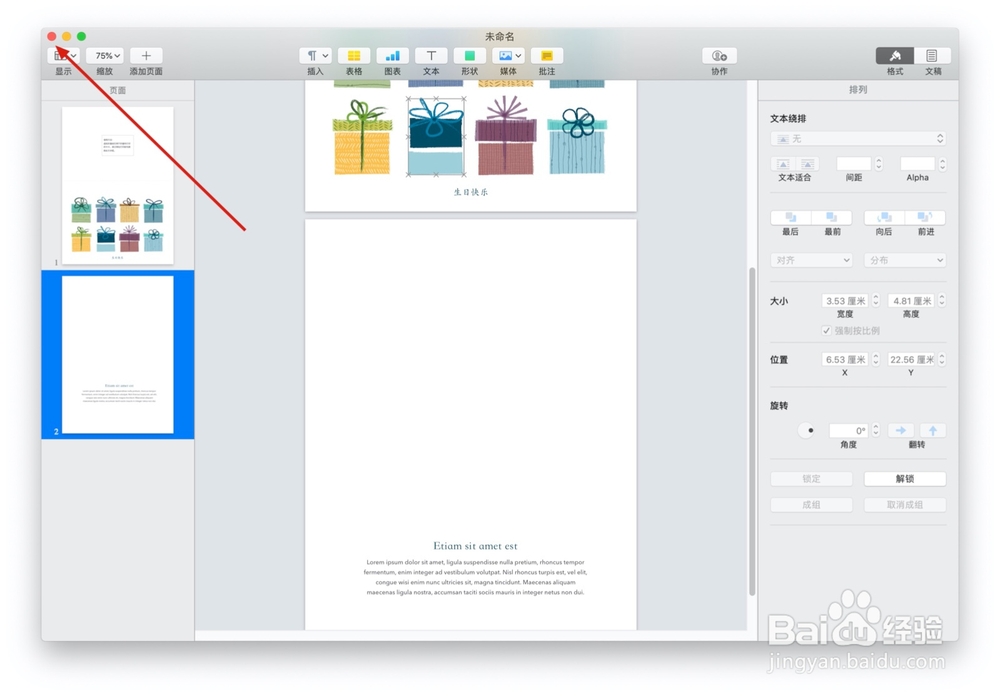Select the light blue flower-bow gift box
This screenshot has height=696, width=1000.
[x=578, y=140]
